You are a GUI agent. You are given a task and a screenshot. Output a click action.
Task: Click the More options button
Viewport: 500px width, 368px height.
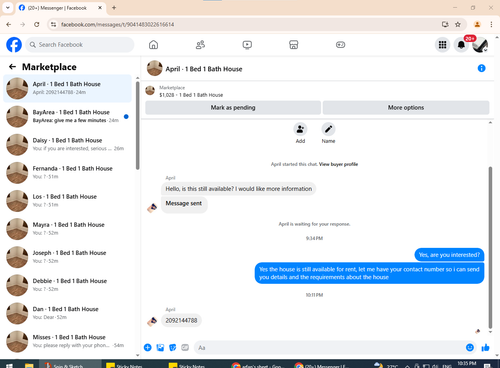tap(406, 107)
